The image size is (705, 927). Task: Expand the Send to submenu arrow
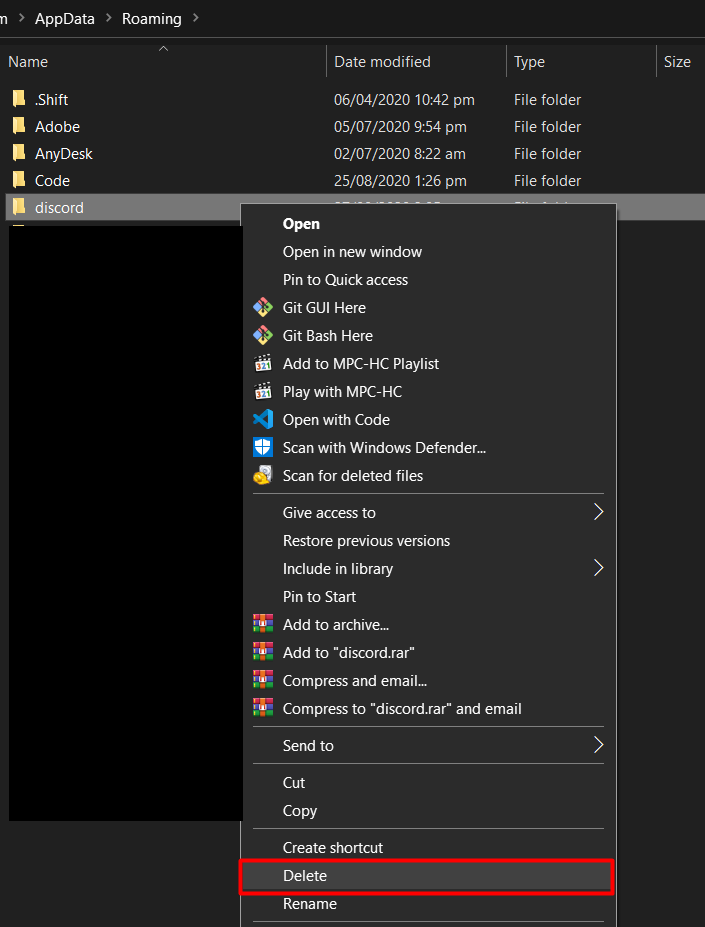[598, 745]
